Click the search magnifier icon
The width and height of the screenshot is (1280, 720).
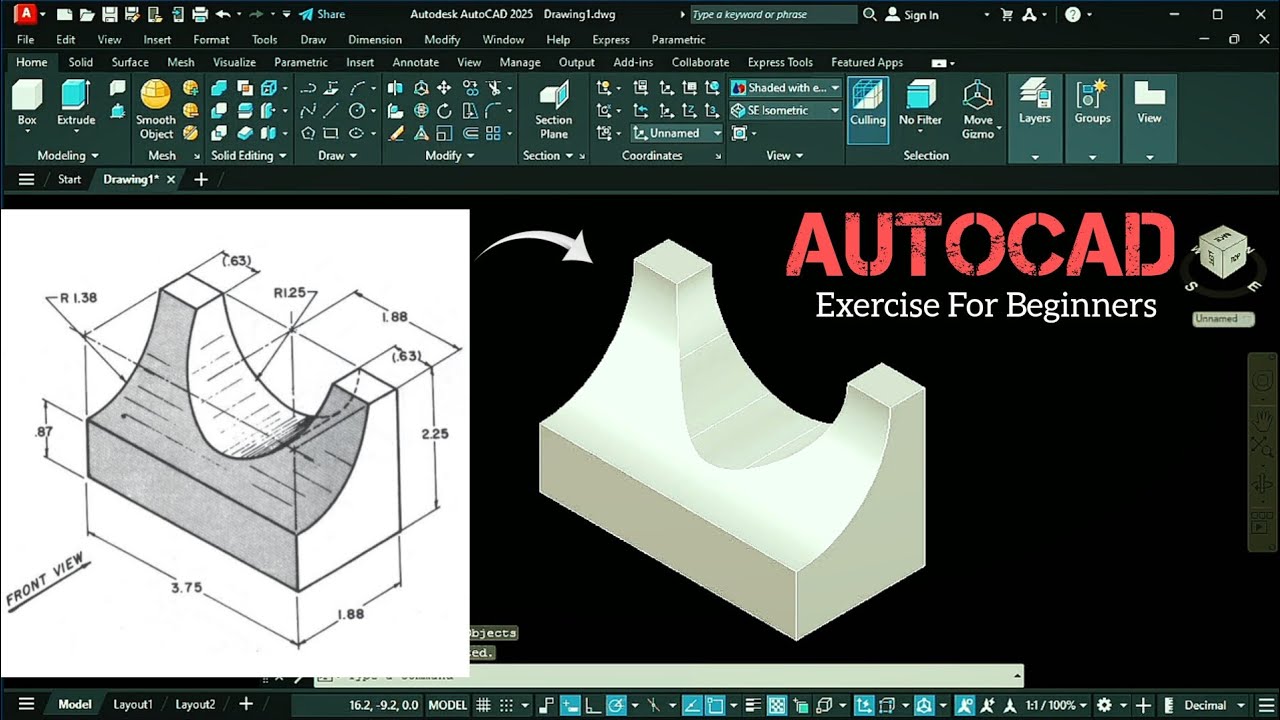click(x=869, y=14)
